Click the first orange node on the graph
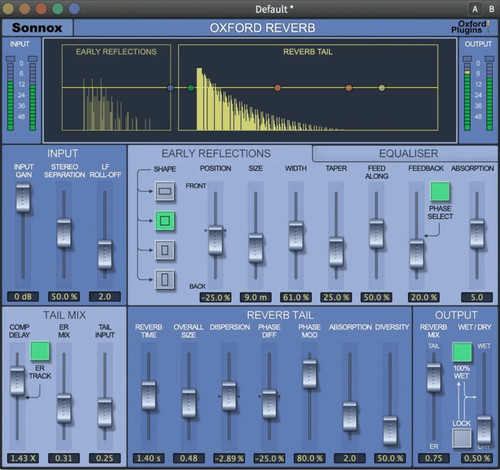Screen dimensions: 500x470 coord(277,88)
